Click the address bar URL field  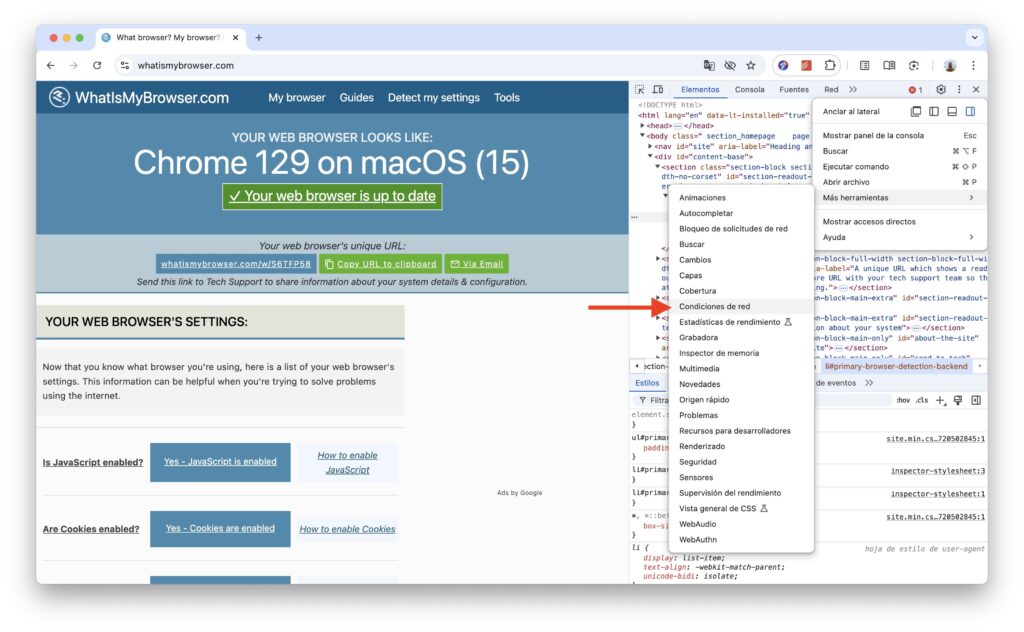405,65
